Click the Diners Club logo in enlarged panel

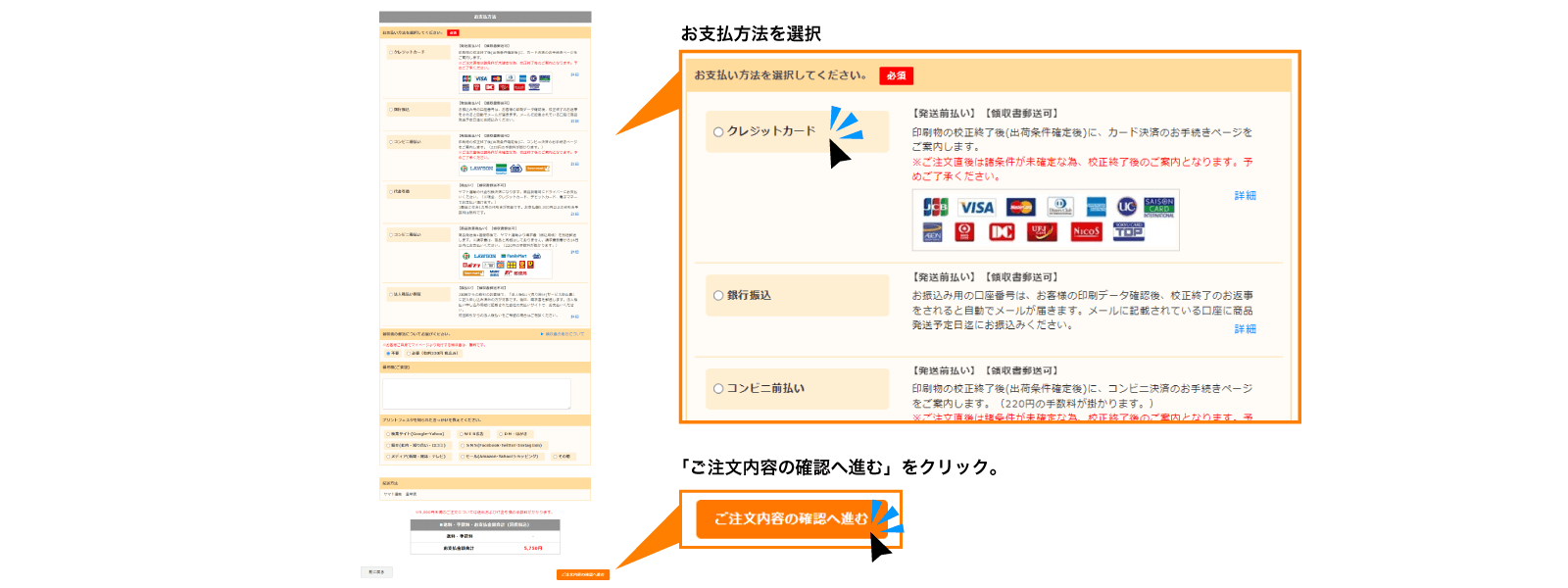point(1060,207)
